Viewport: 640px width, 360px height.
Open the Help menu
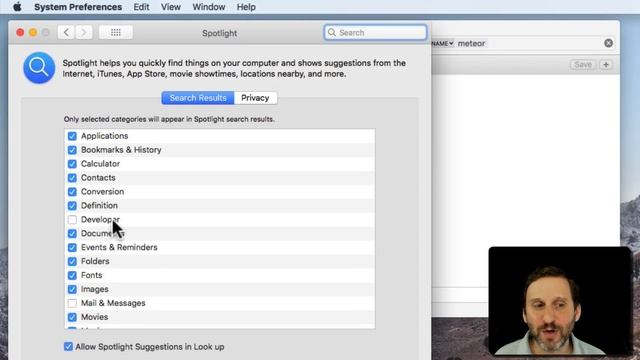coord(246,7)
